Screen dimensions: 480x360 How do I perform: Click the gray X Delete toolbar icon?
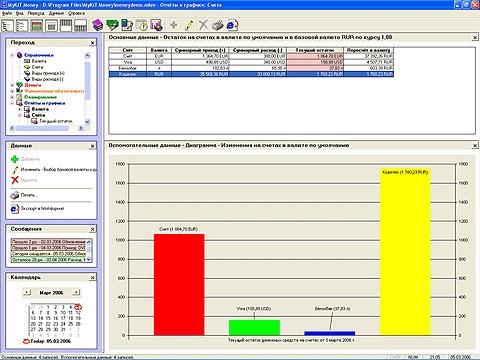click(x=203, y=25)
